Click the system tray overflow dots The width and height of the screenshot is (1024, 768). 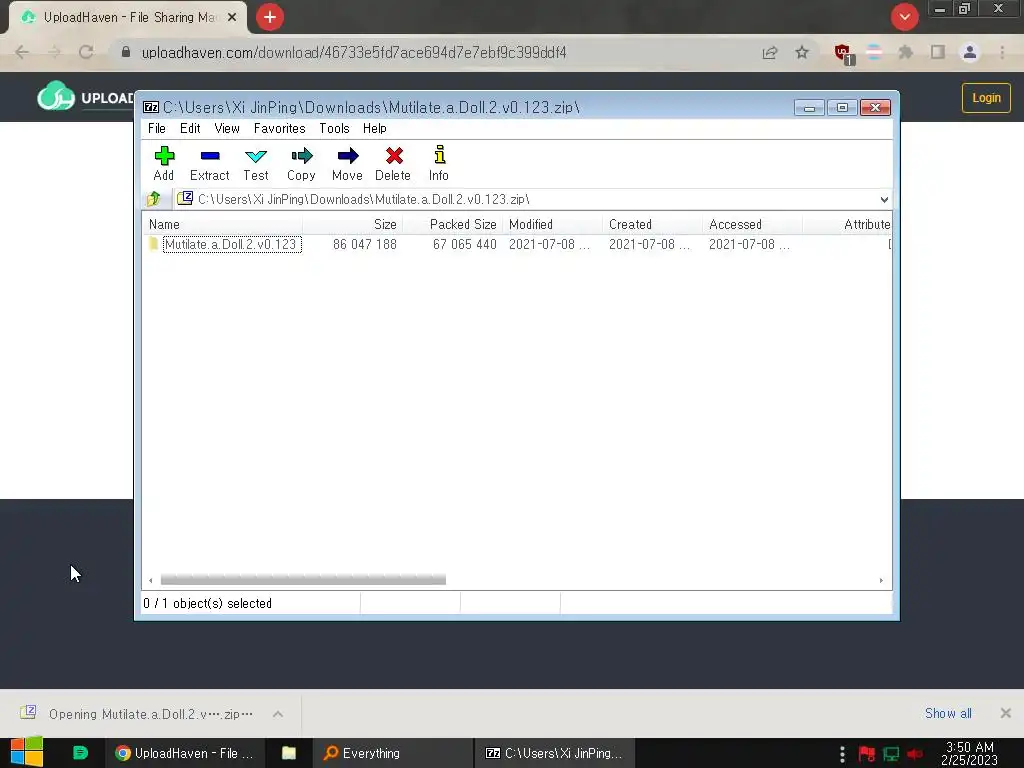(842, 754)
